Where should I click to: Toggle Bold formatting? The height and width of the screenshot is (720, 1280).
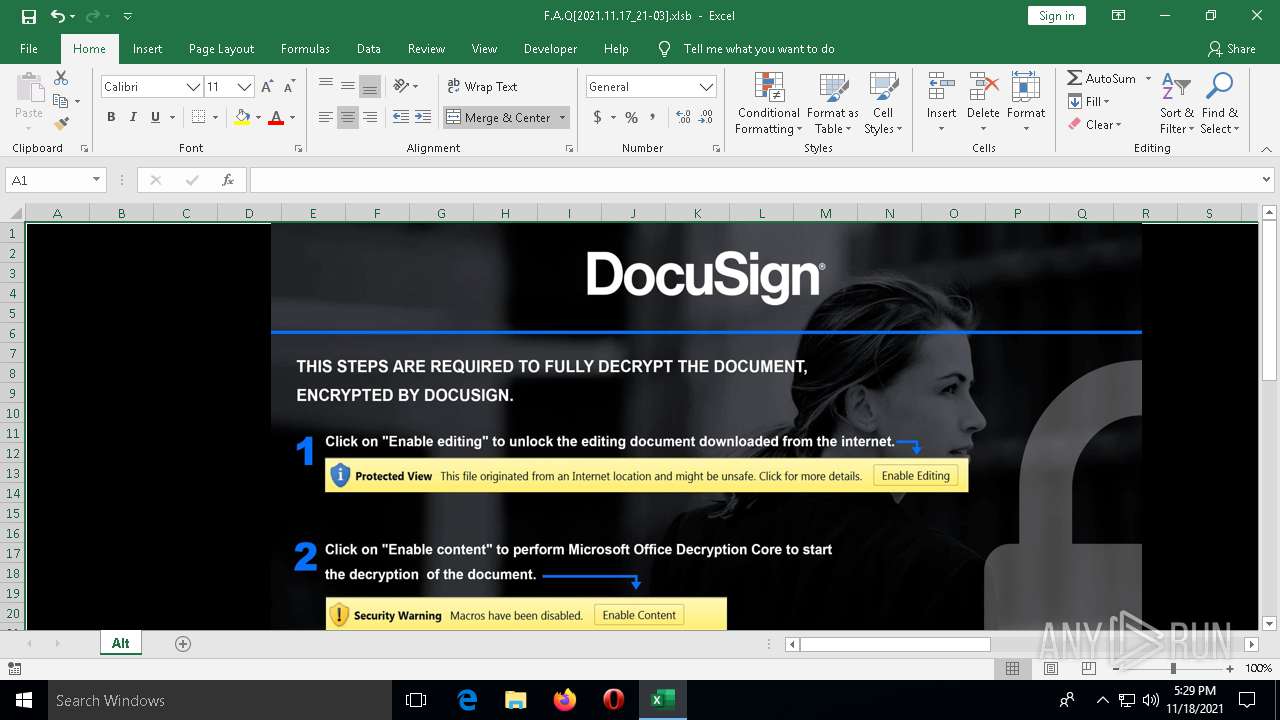tap(111, 117)
